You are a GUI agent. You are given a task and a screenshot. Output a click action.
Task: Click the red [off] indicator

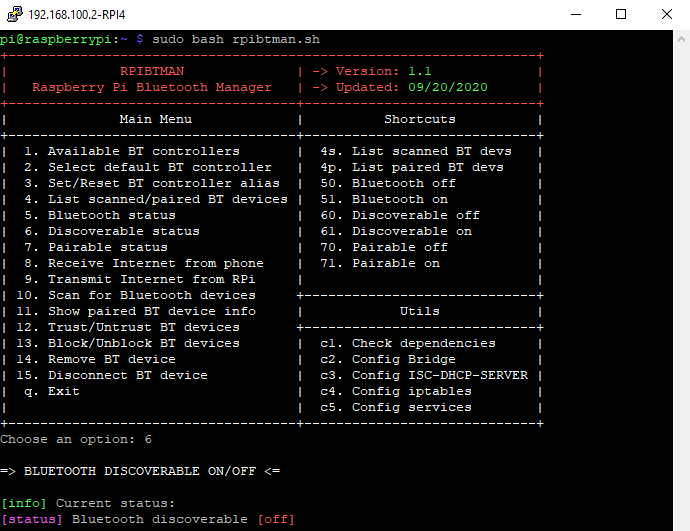[x=276, y=519]
